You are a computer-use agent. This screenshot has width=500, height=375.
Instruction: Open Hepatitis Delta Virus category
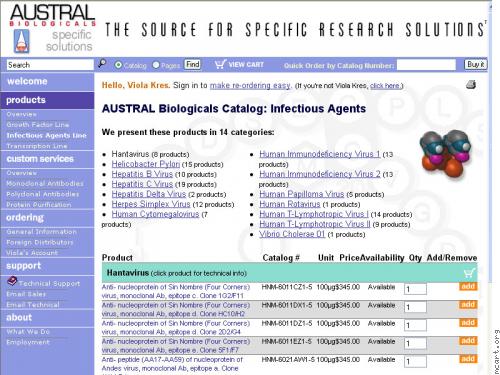pos(149,194)
